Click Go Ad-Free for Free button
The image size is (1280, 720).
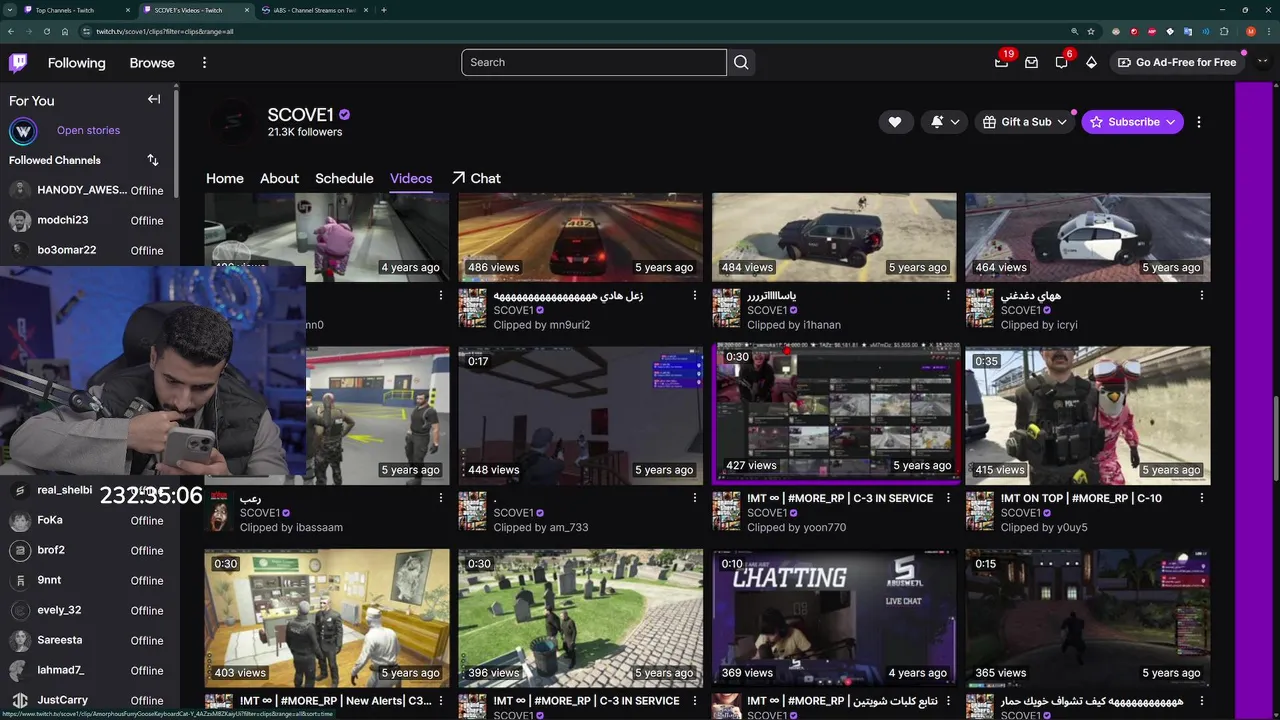click(x=1177, y=62)
